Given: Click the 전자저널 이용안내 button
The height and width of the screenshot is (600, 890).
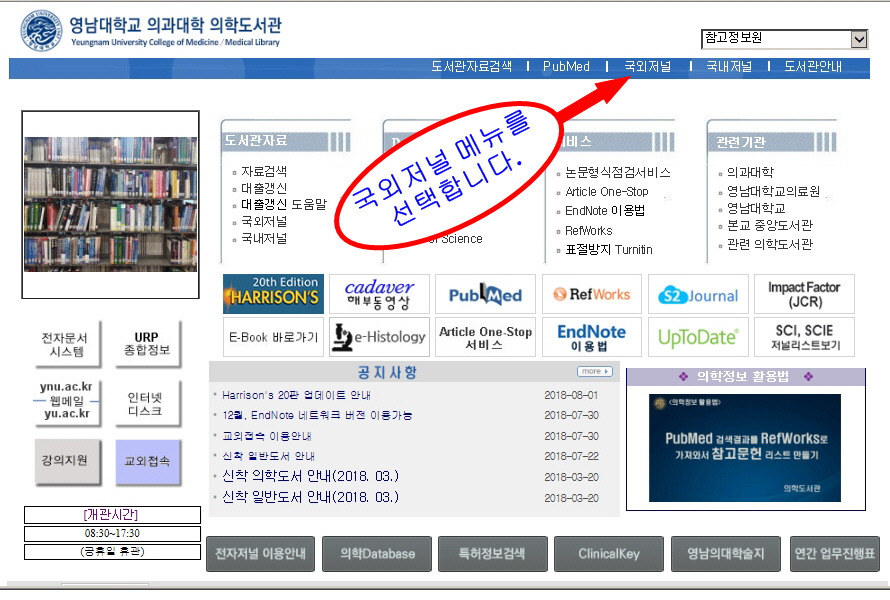Looking at the screenshot, I should [x=261, y=553].
